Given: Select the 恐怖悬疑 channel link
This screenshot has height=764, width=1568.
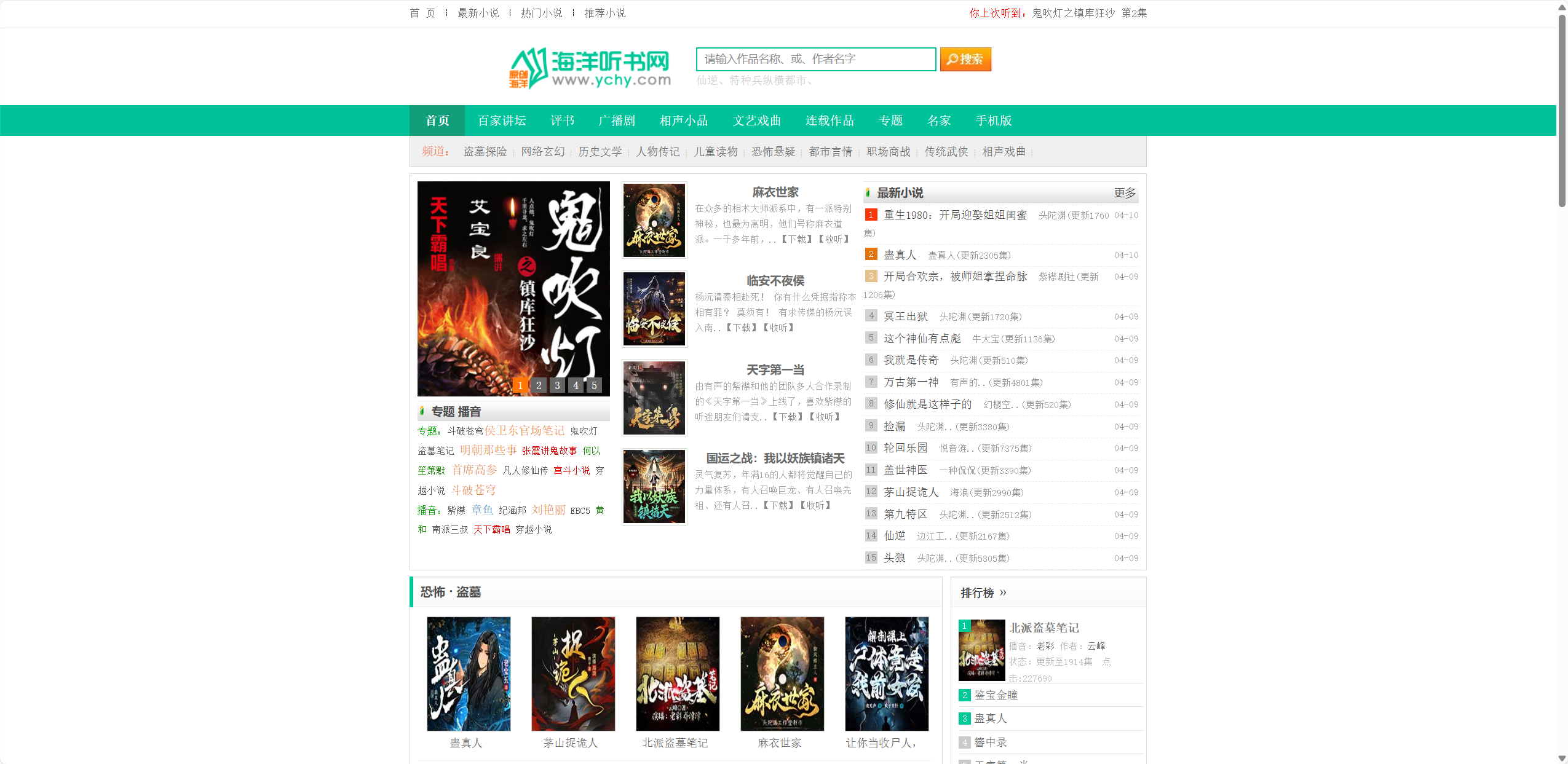Looking at the screenshot, I should [773, 152].
